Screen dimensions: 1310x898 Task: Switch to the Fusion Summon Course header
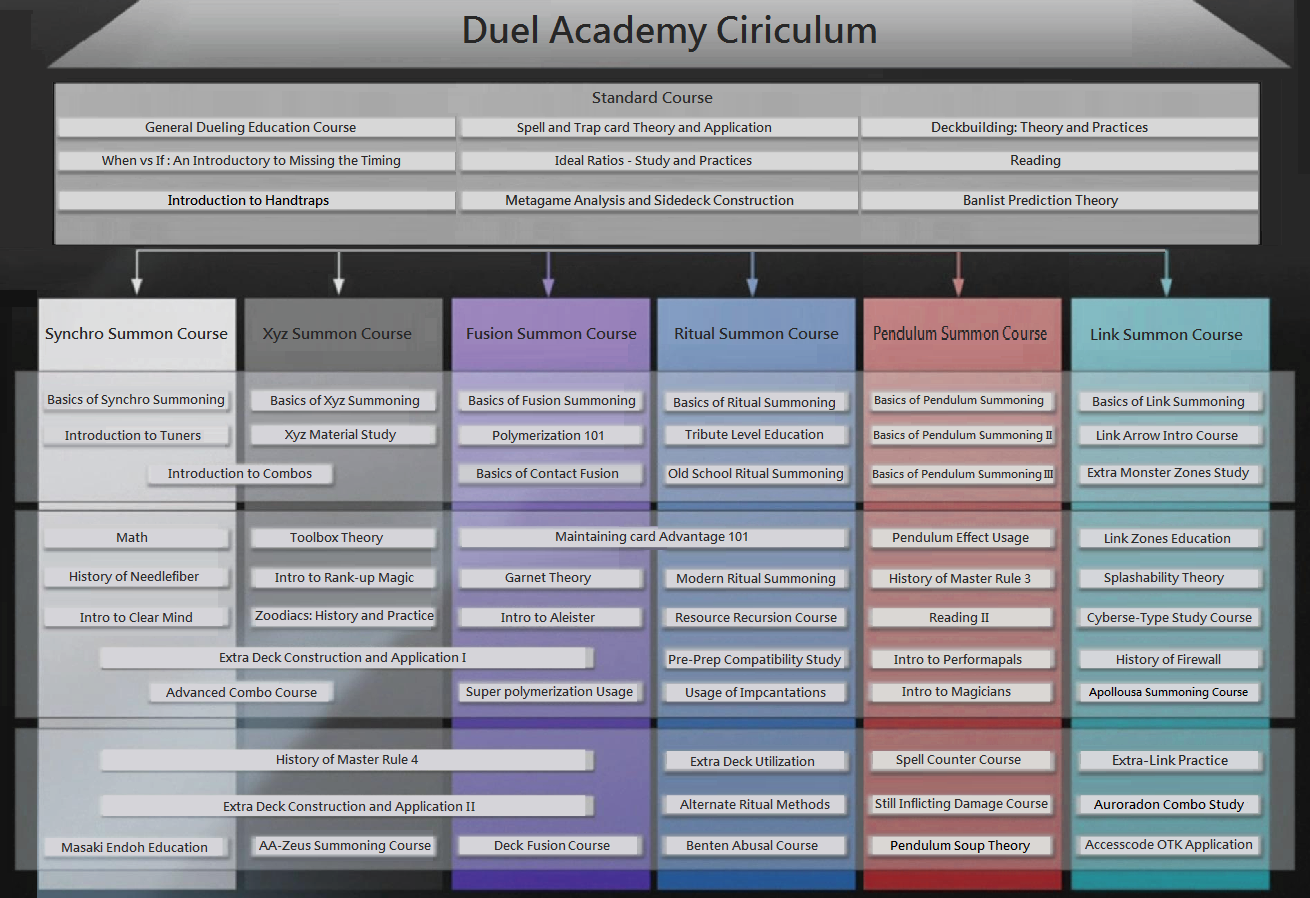[x=551, y=334]
